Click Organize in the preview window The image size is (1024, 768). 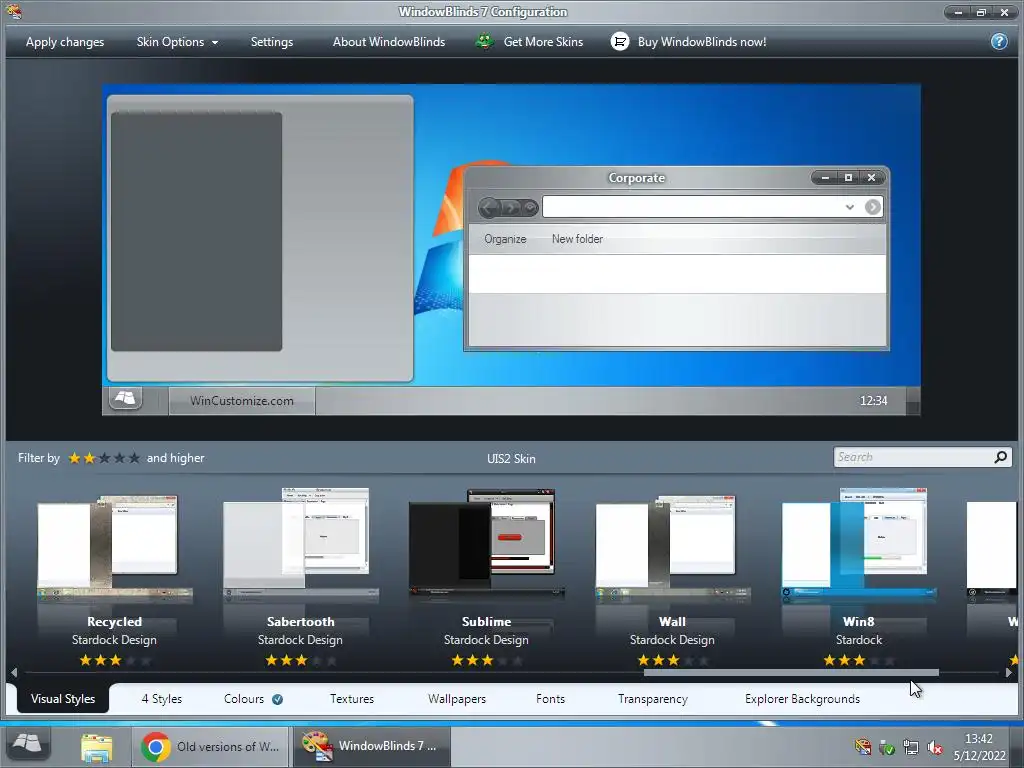(x=505, y=239)
